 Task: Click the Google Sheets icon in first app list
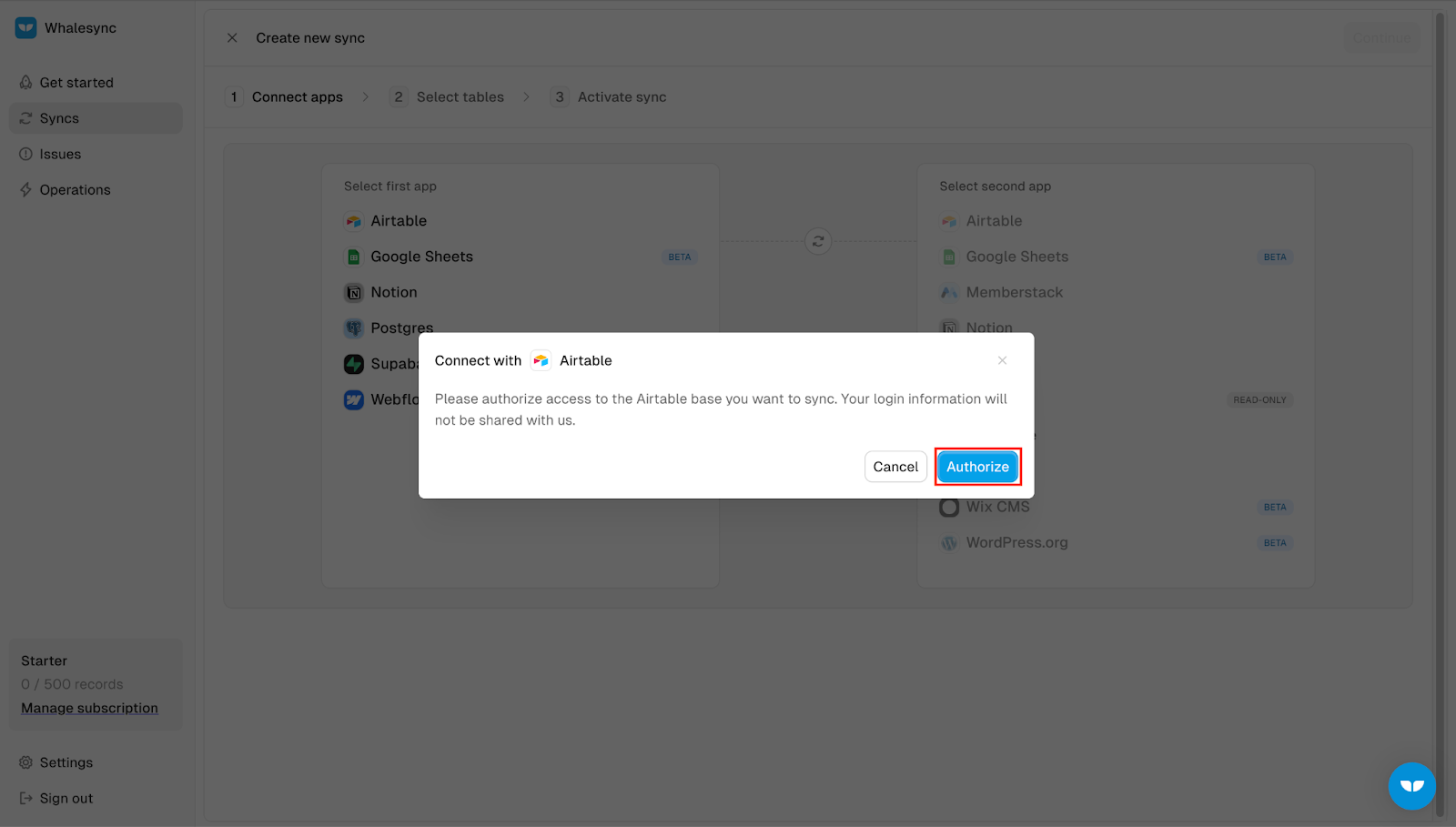click(353, 257)
